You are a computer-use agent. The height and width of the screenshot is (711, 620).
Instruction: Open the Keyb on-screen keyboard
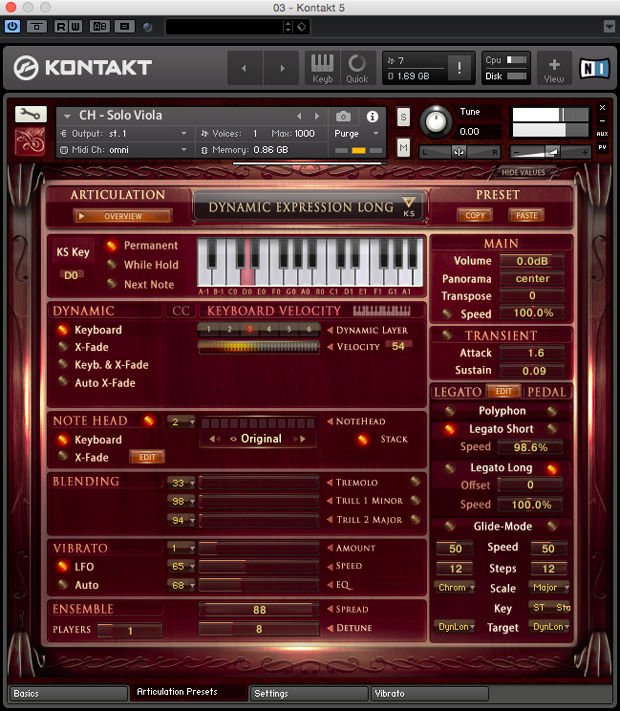pos(322,67)
